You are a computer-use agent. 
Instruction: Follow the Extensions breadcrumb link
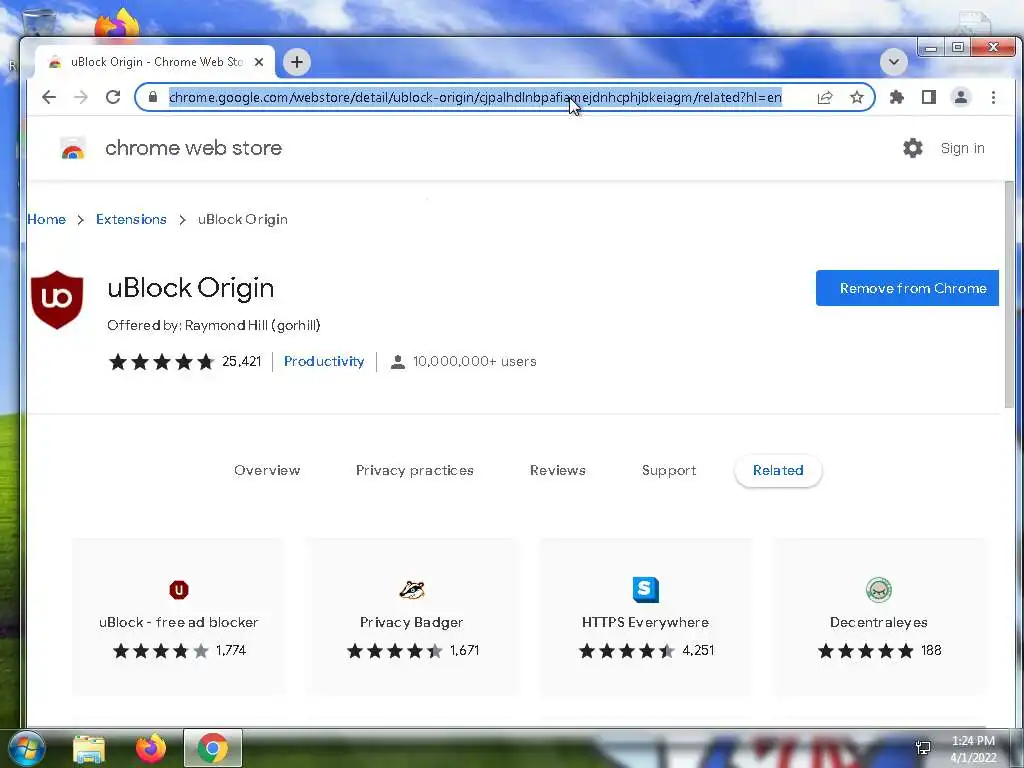131,219
